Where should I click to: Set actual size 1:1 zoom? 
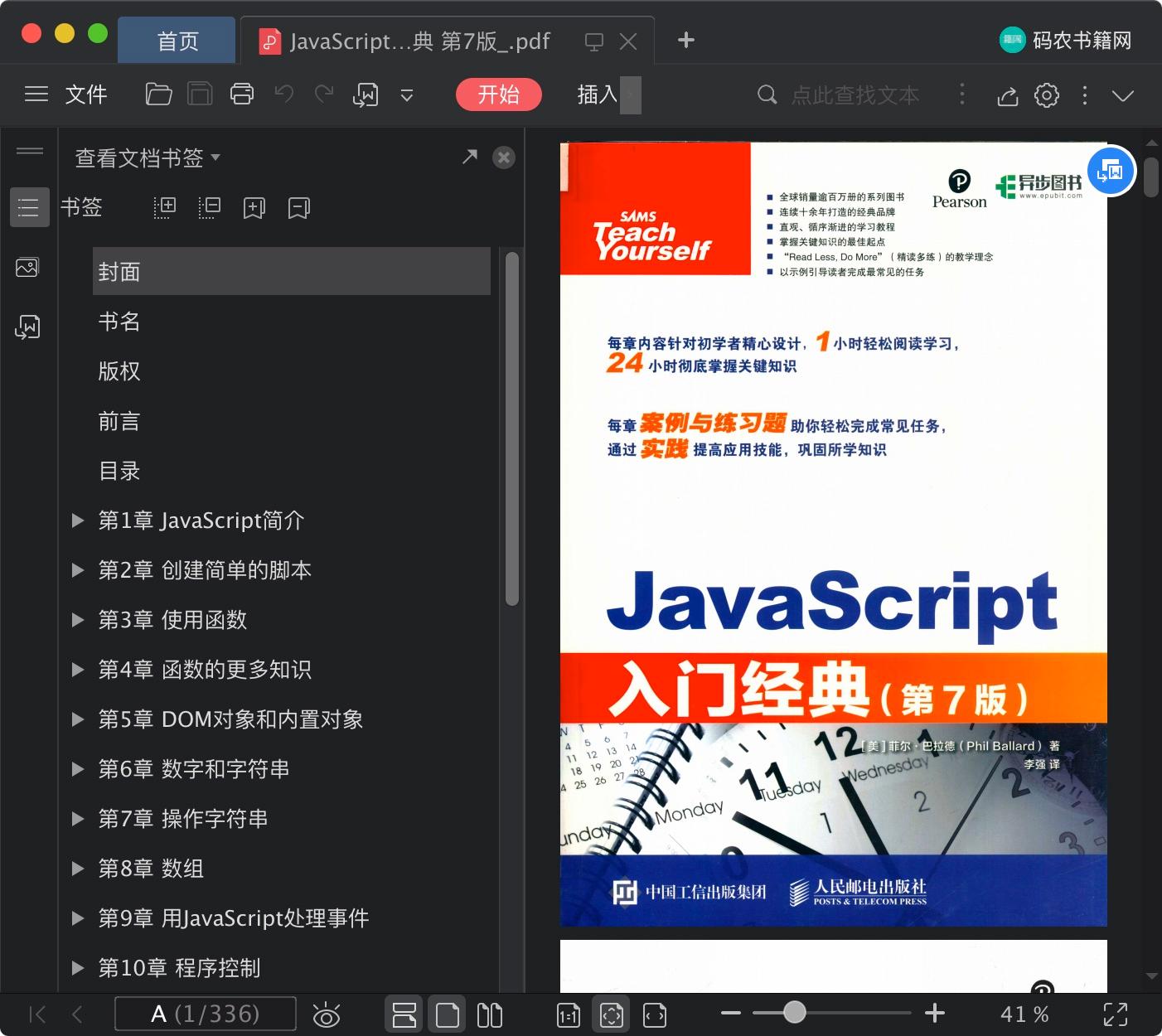coord(569,1015)
